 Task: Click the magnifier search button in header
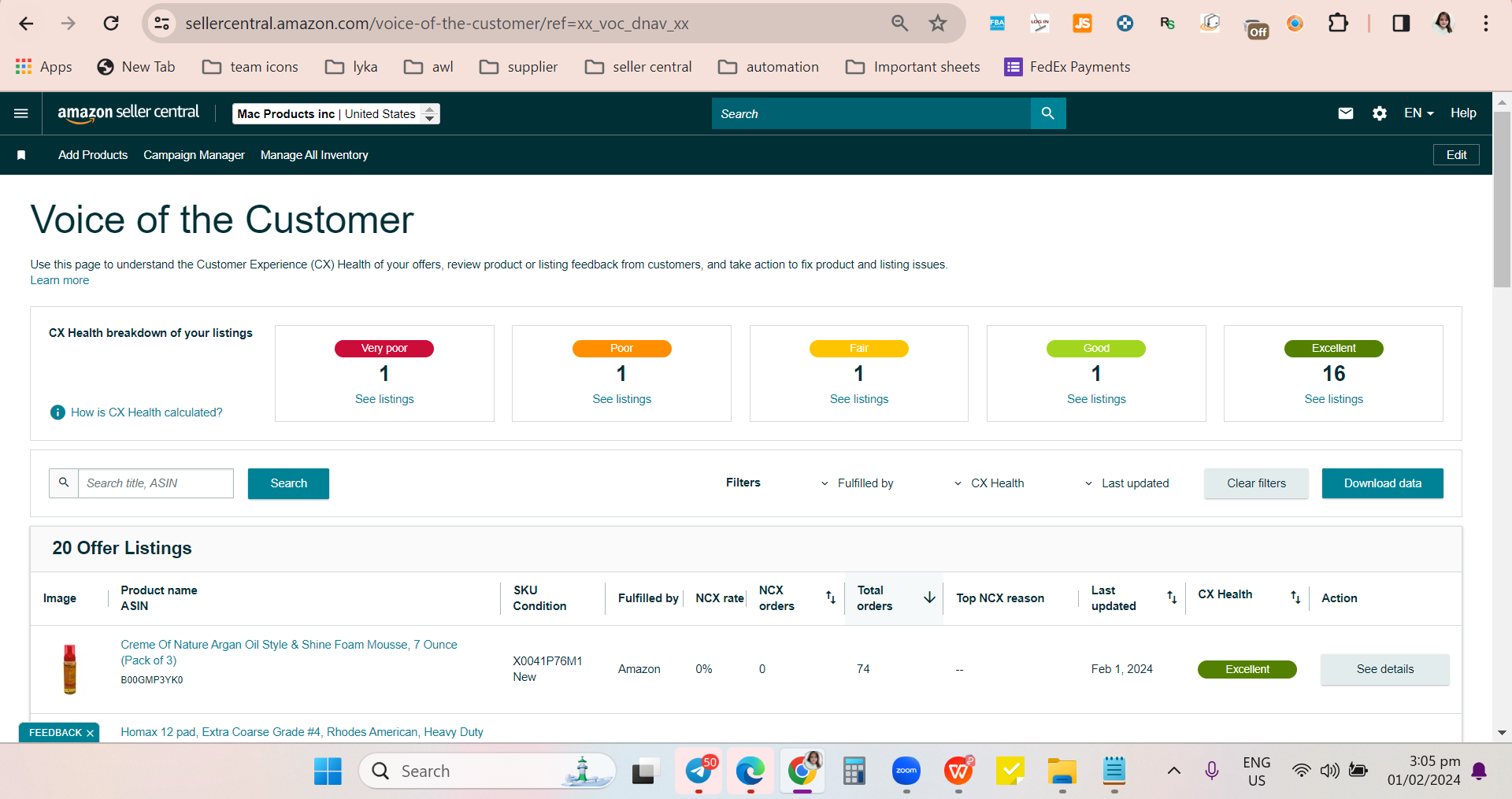(x=1047, y=113)
